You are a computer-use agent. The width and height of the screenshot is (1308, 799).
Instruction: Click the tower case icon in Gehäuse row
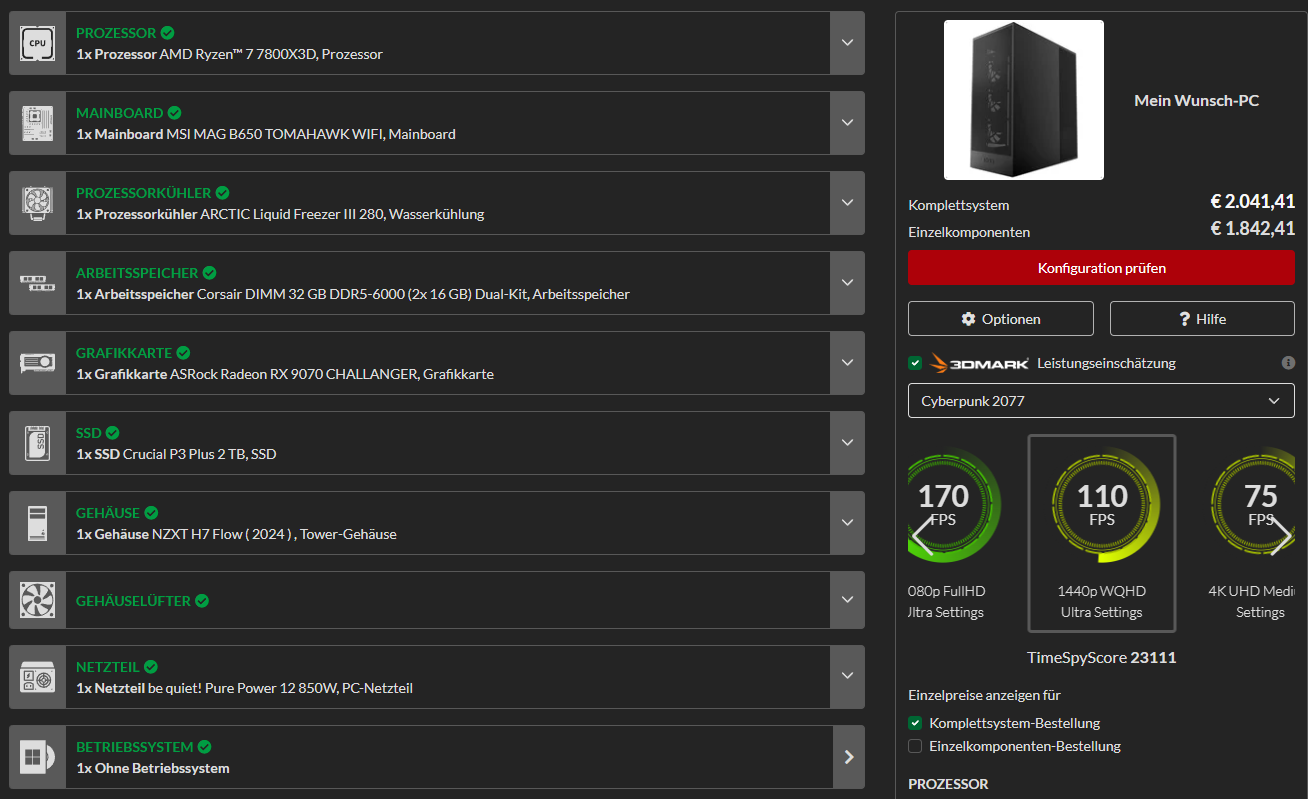click(37, 523)
